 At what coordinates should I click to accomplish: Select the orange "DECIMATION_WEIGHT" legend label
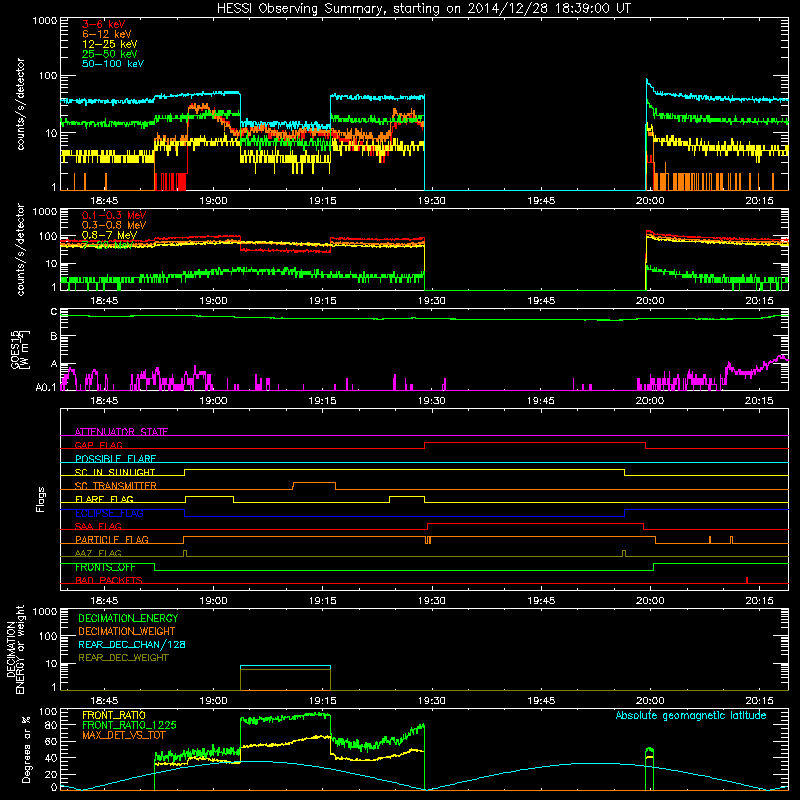coord(127,631)
